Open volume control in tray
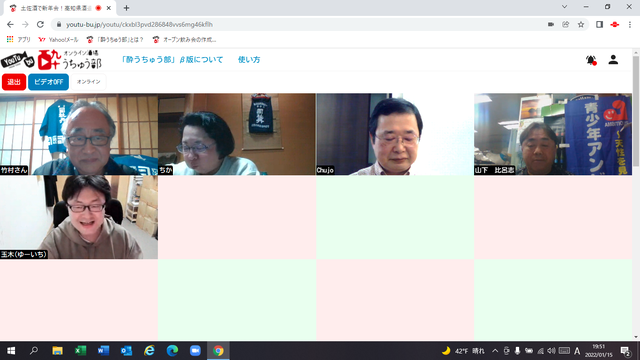 pyautogui.click(x=551, y=351)
